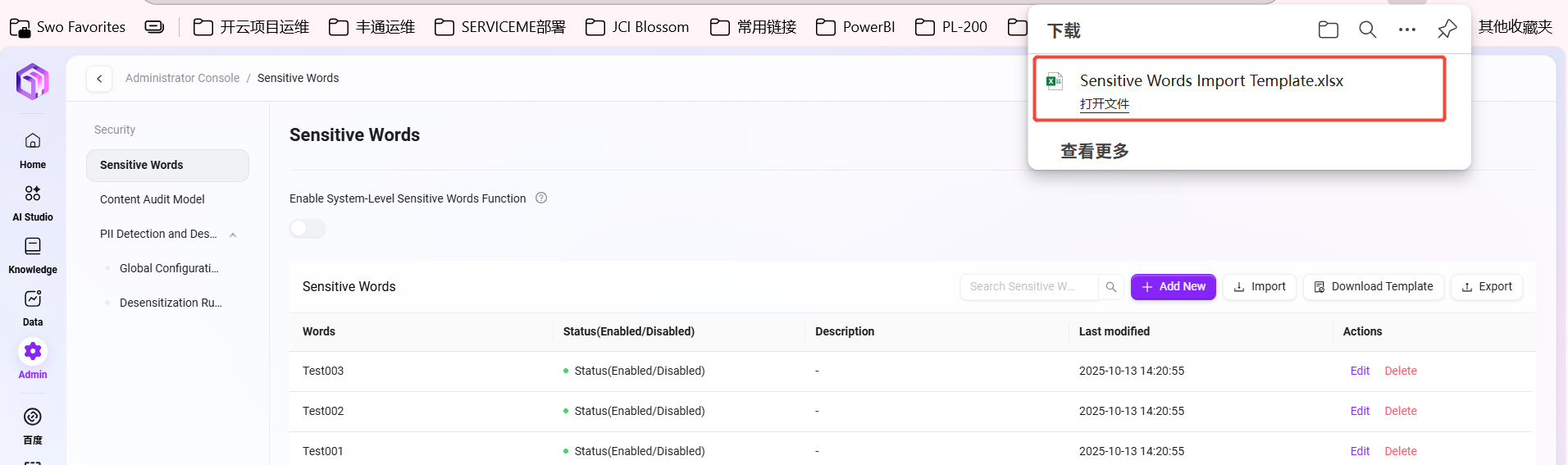Click Edit link for Test003

tap(1360, 371)
